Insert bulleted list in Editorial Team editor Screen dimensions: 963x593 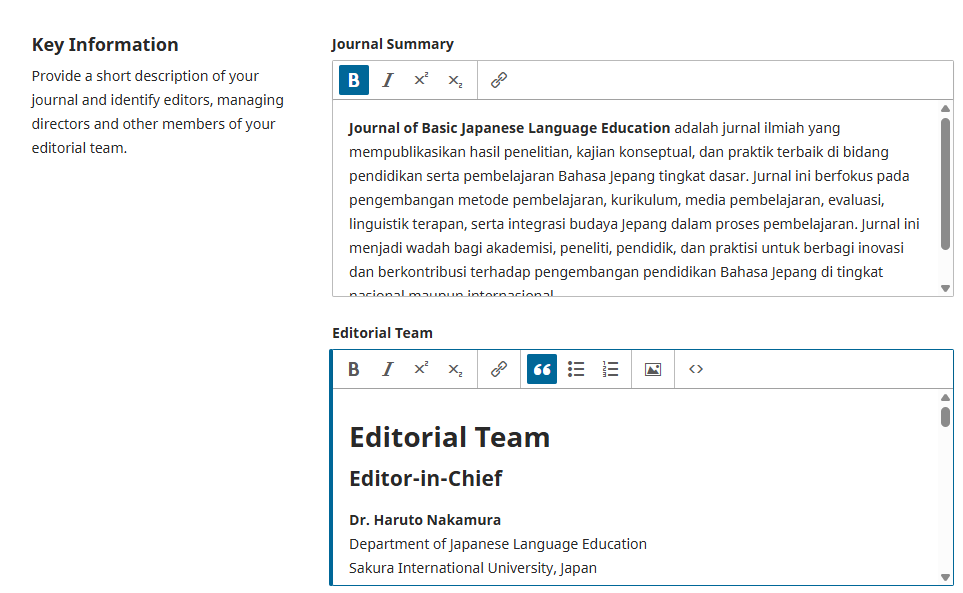pos(576,369)
